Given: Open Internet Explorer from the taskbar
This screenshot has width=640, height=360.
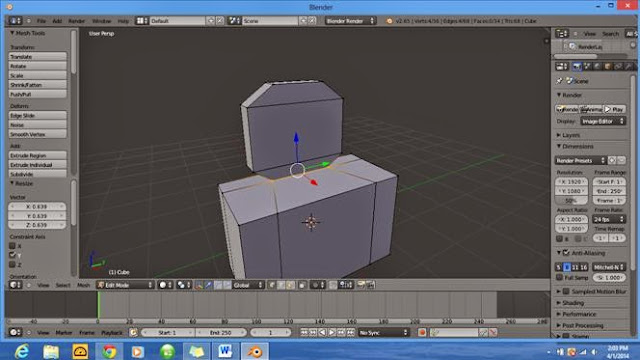Looking at the screenshot, I should coord(22,351).
